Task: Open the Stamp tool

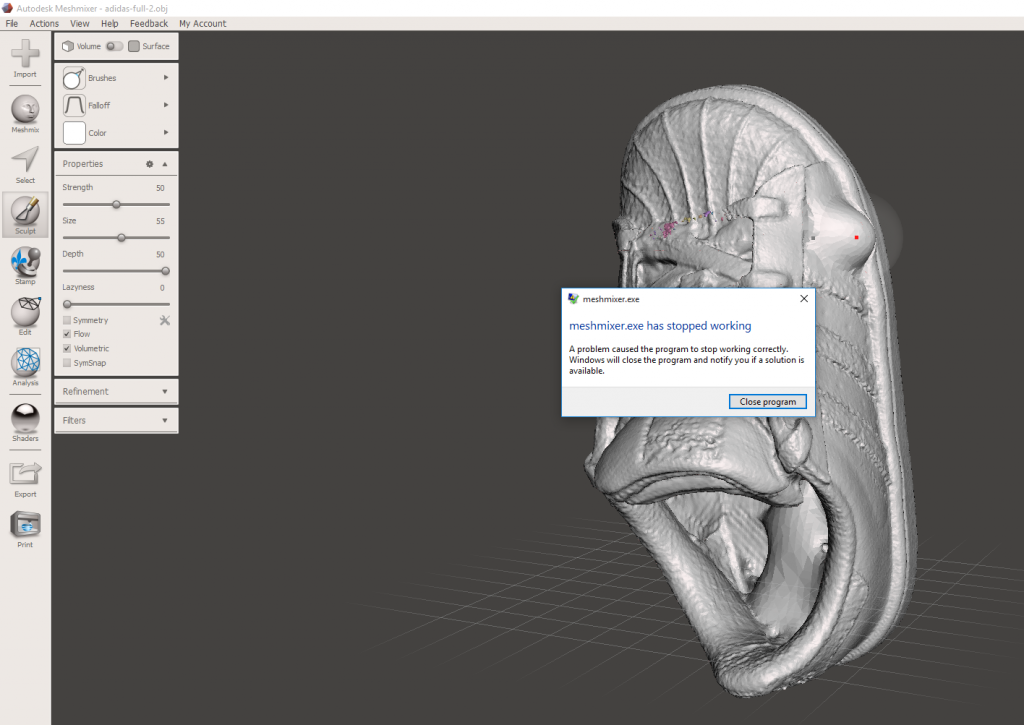Action: point(25,262)
